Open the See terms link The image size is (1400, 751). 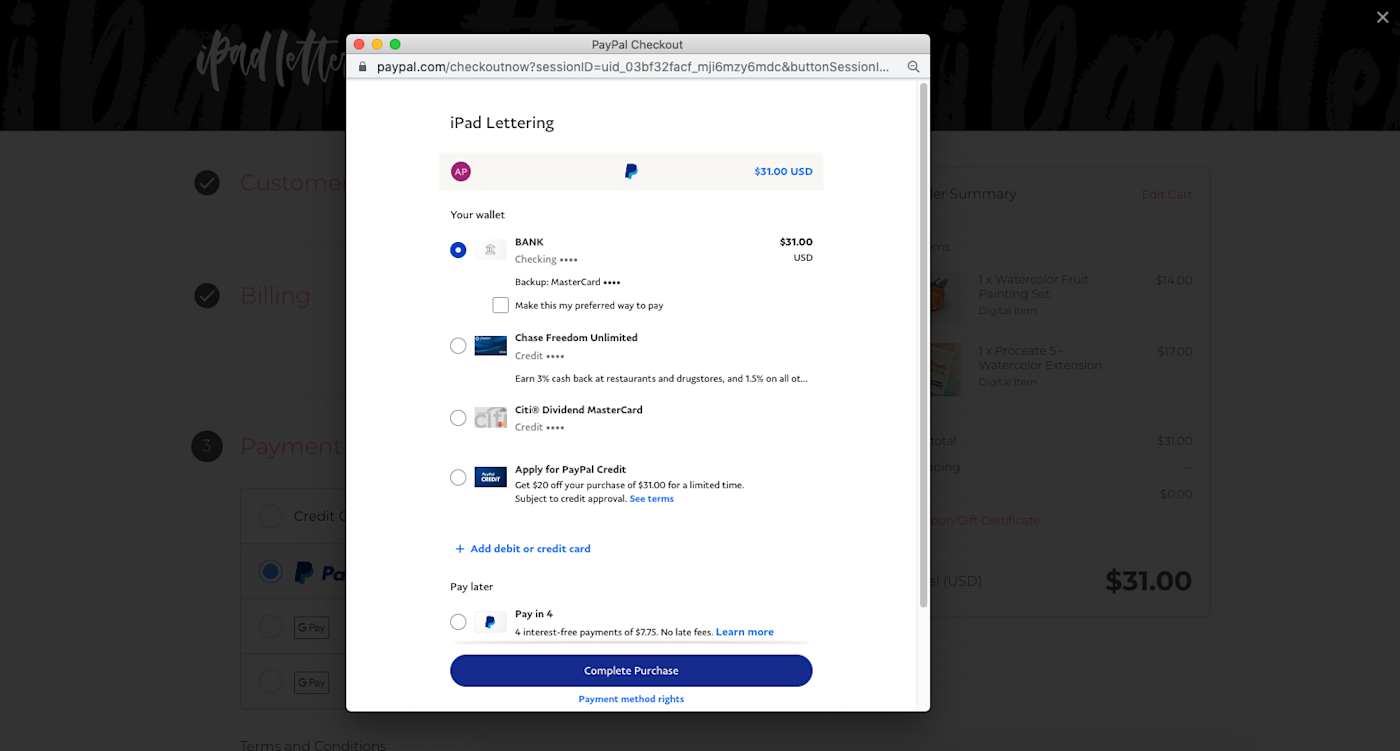652,499
